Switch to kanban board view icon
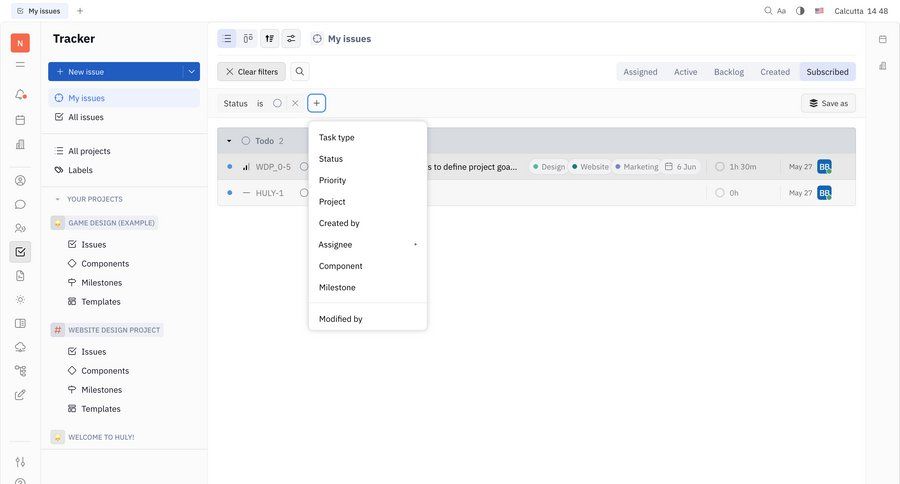The height and width of the screenshot is (484, 900). click(x=248, y=38)
